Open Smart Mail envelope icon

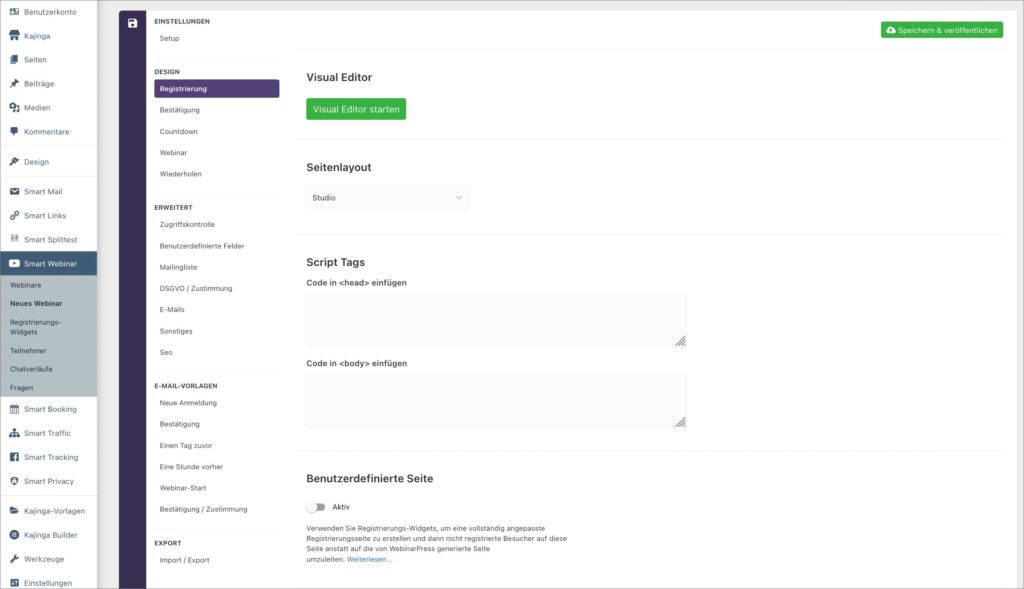[14, 191]
